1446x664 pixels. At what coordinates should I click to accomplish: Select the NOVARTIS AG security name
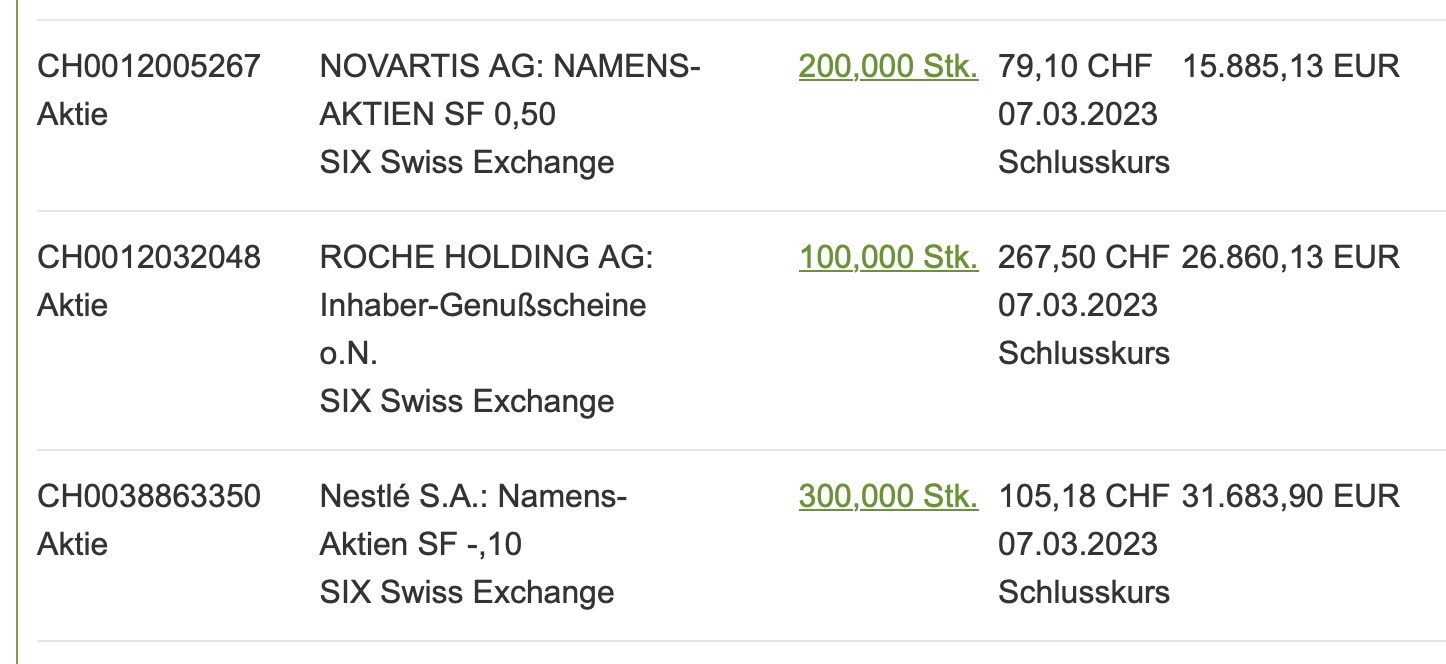coord(510,67)
